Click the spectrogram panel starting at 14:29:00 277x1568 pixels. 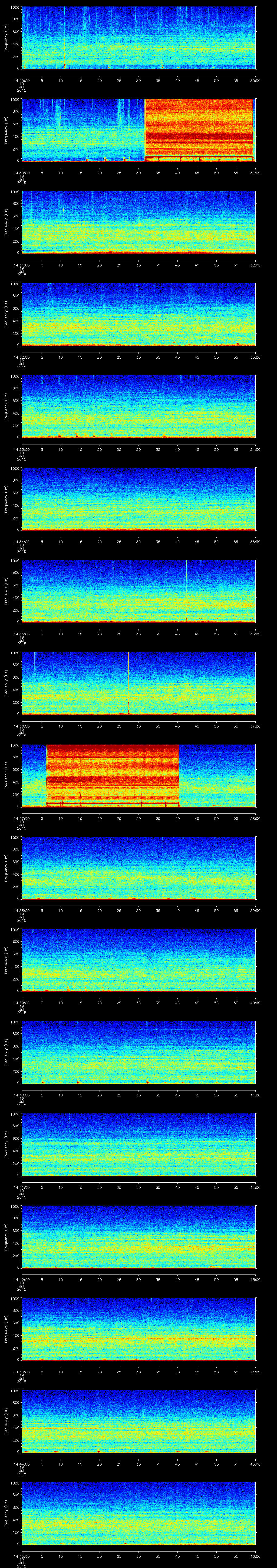coord(138,38)
